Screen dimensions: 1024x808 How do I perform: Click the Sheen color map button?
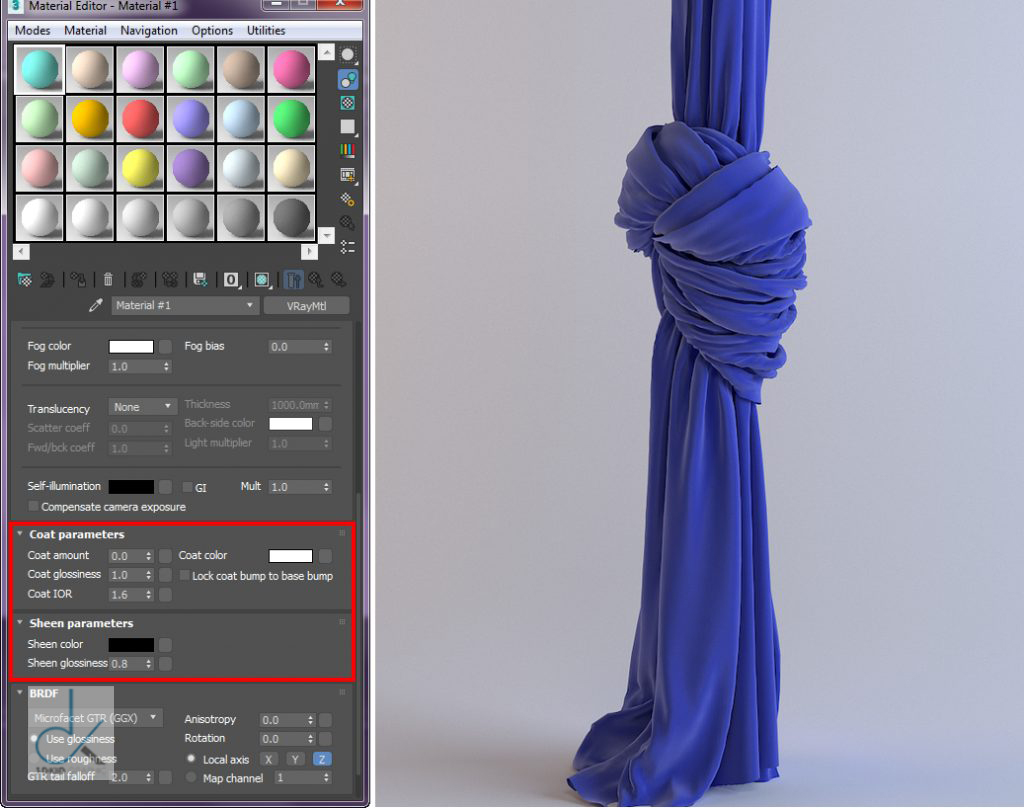pyautogui.click(x=165, y=645)
